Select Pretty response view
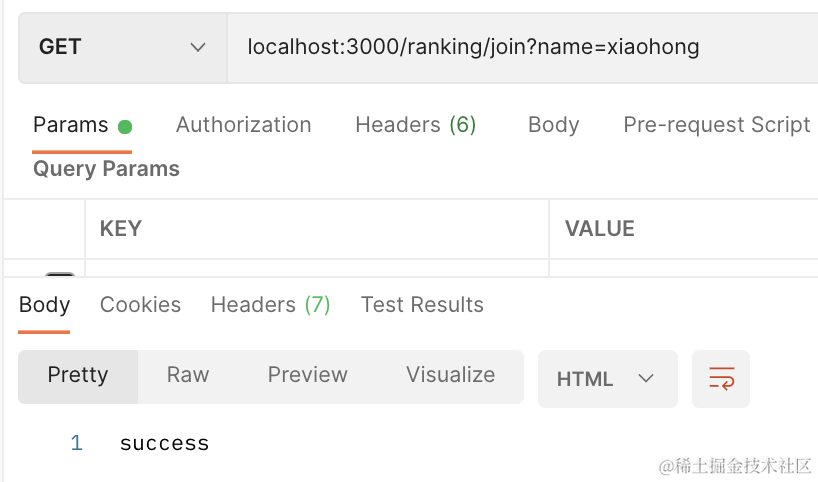 pyautogui.click(x=78, y=377)
